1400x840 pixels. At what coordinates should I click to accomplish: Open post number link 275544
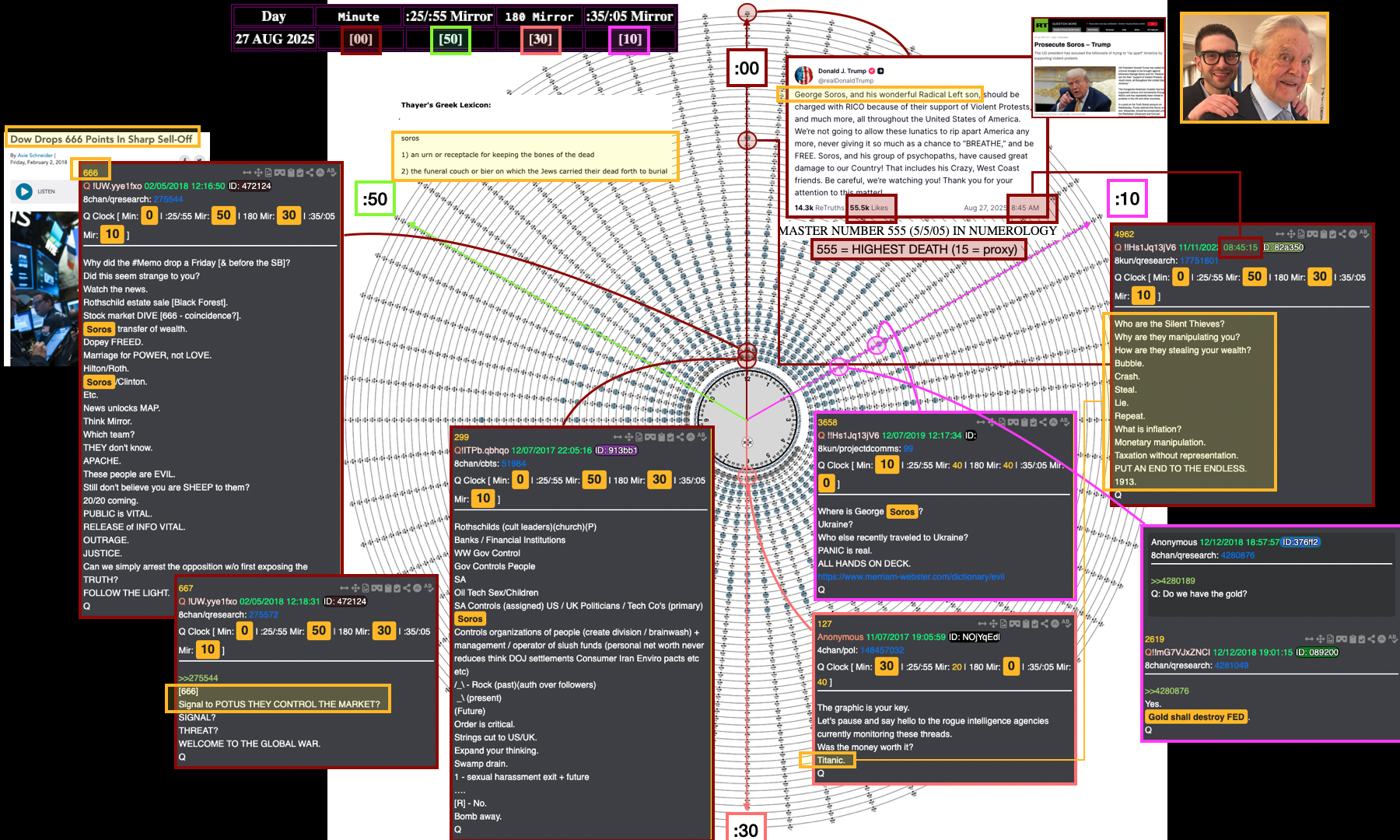pos(168,200)
